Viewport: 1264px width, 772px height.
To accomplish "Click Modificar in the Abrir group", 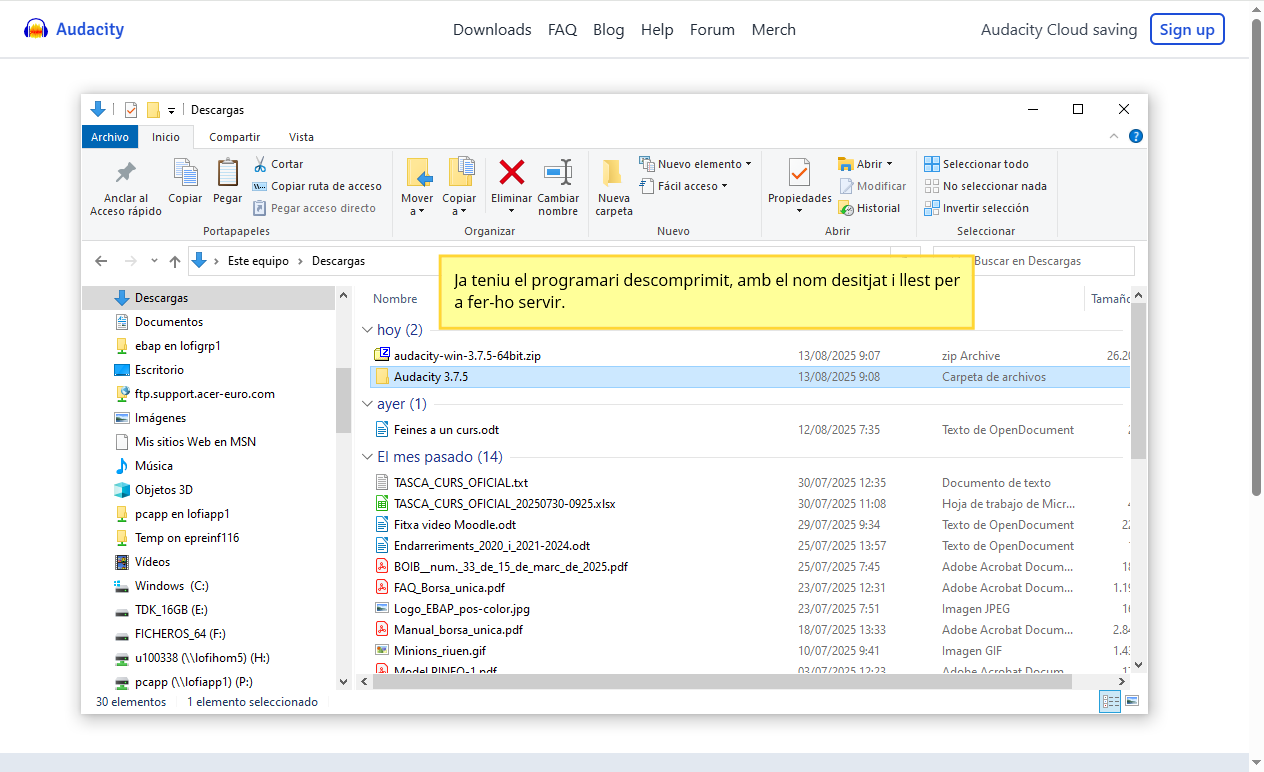I will 873,186.
